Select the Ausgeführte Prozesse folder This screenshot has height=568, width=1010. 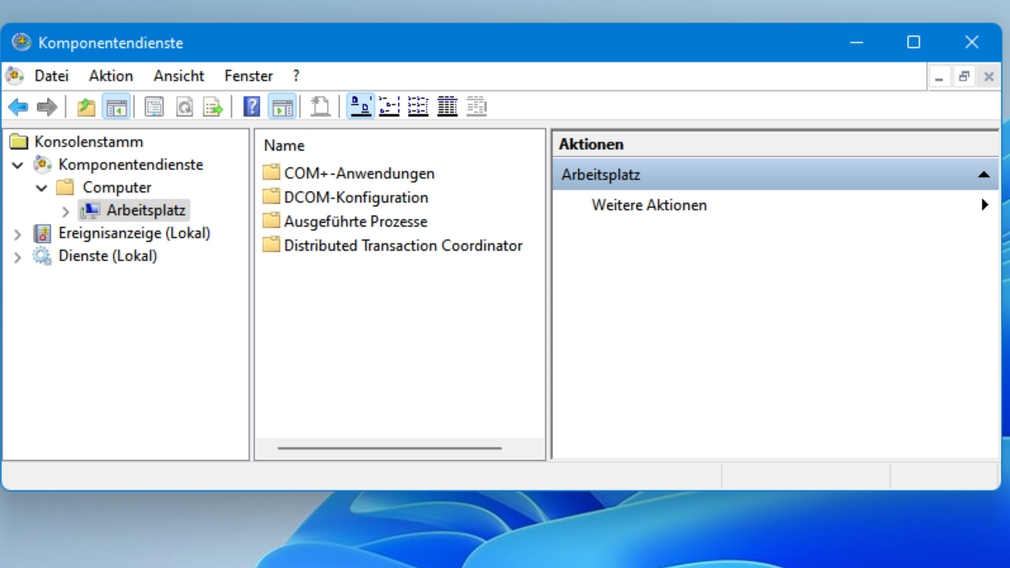pos(355,222)
